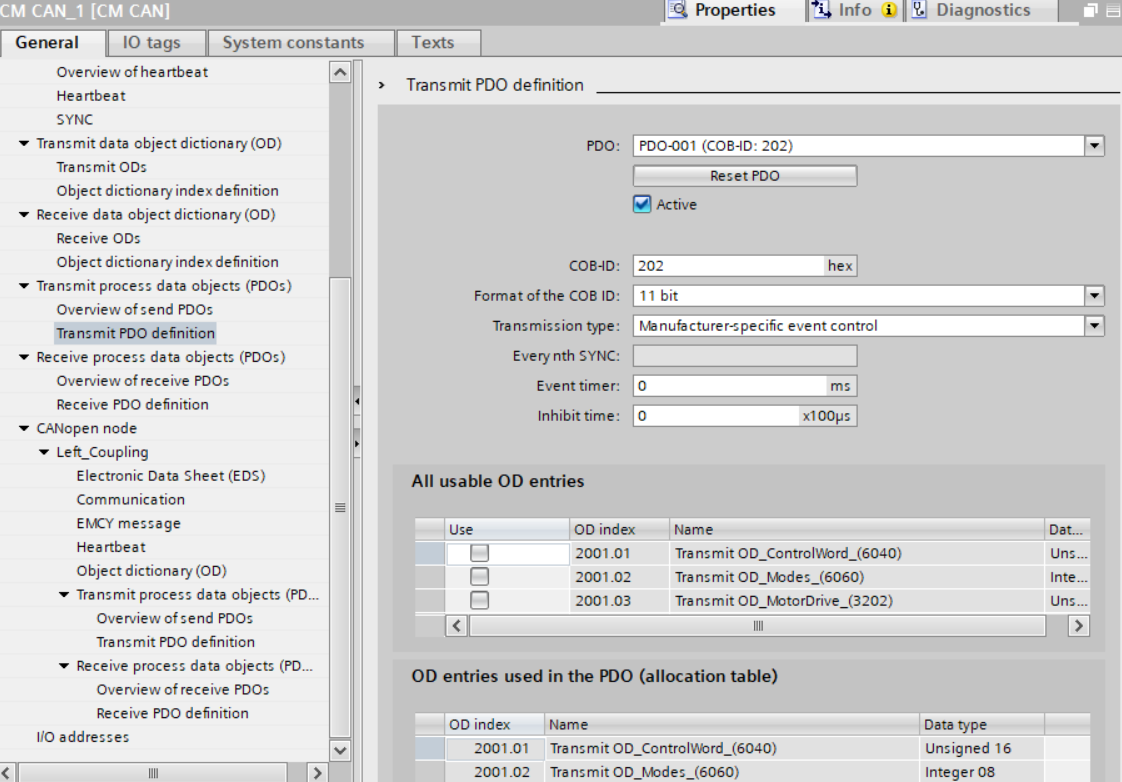The height and width of the screenshot is (782, 1122).
Task: Open the PDO selection dropdown
Action: pos(1095,146)
